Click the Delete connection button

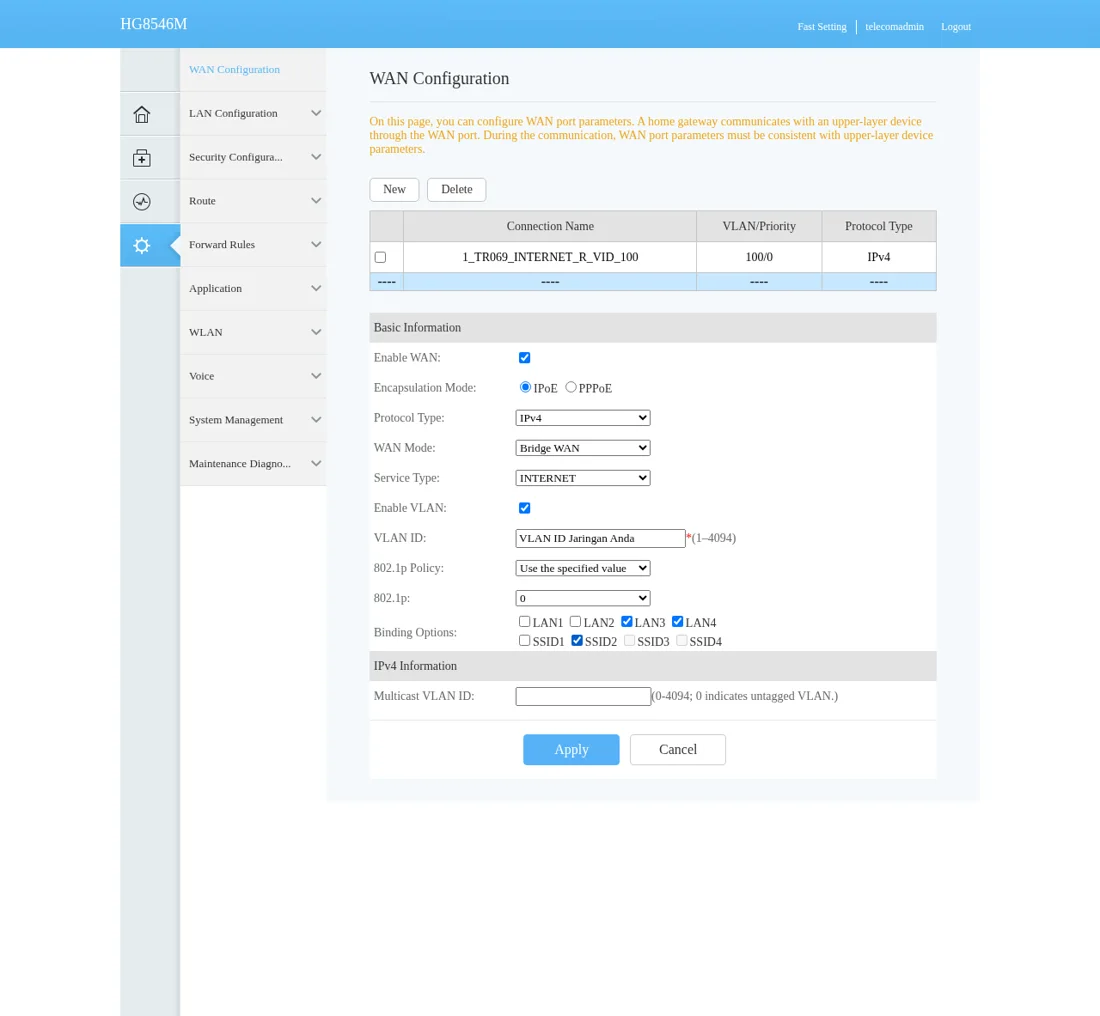457,189
